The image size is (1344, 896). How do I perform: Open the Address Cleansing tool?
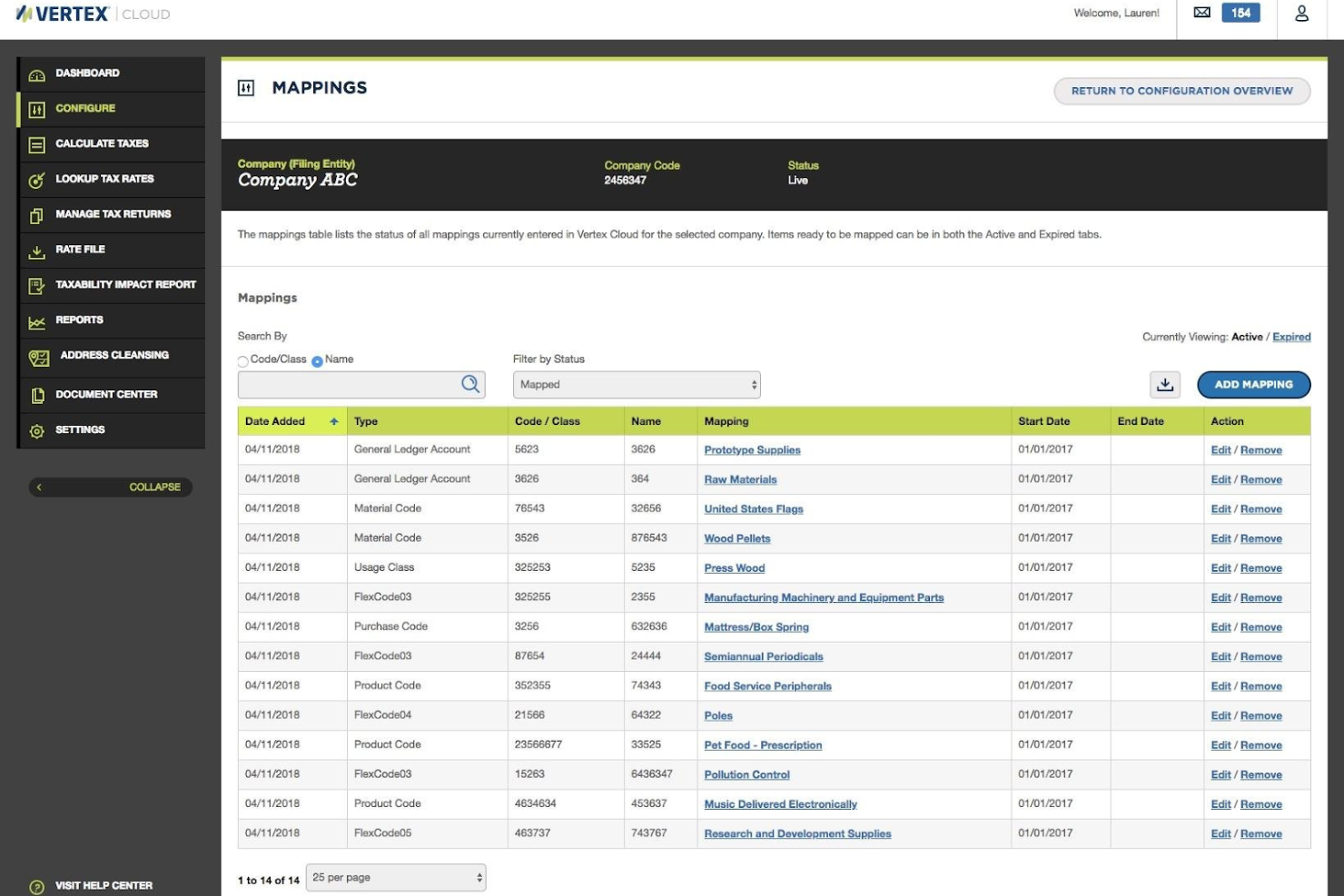click(x=114, y=355)
